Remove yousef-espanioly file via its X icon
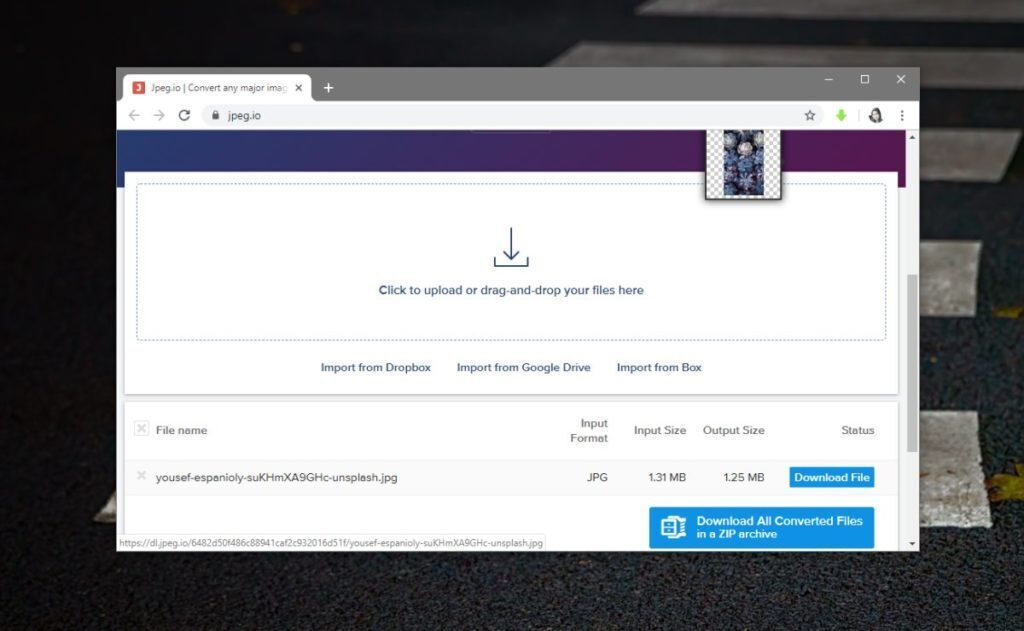 click(141, 477)
